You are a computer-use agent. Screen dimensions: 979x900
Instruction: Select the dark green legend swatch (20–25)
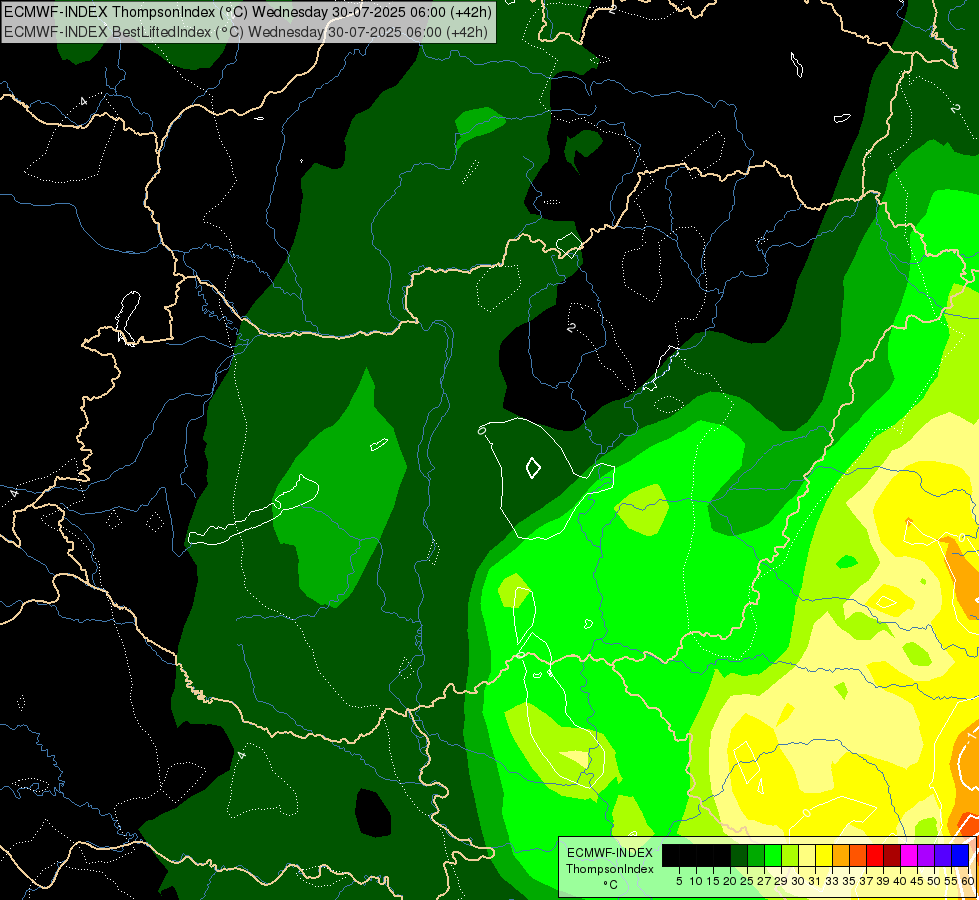739,856
